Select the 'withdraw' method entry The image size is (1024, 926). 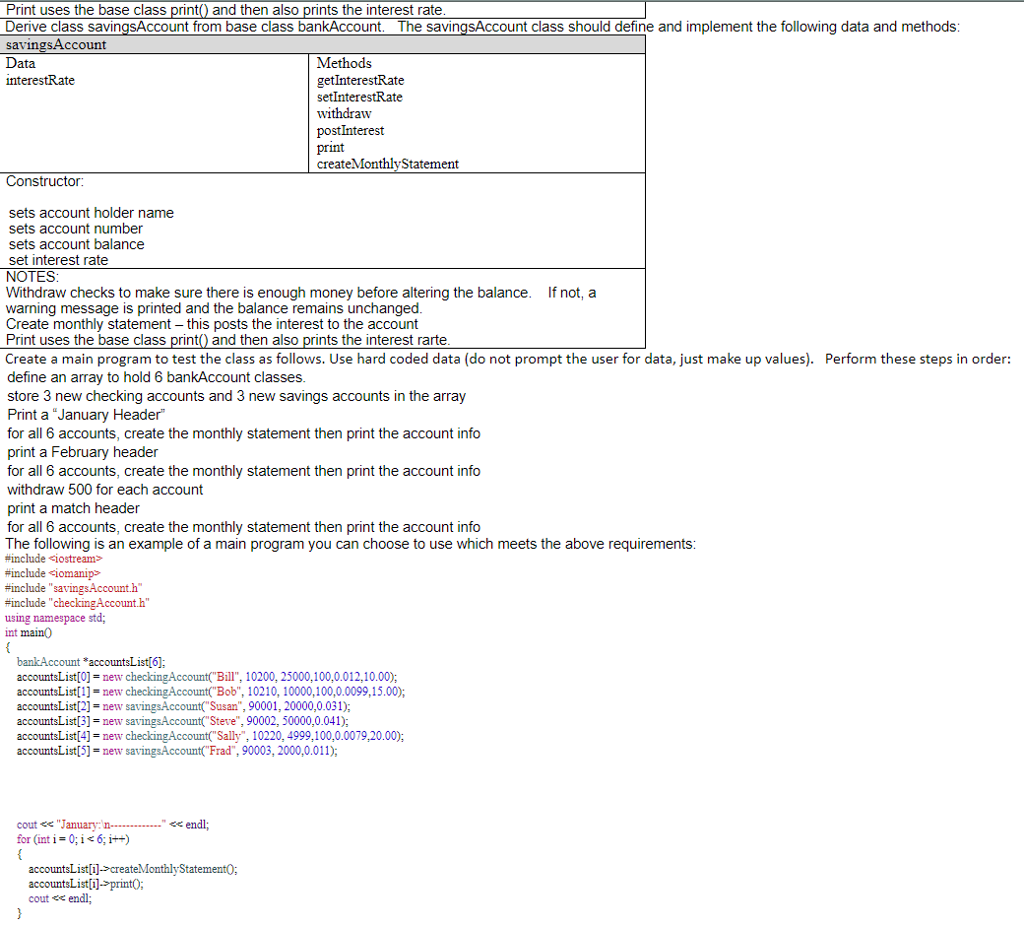coord(344,114)
